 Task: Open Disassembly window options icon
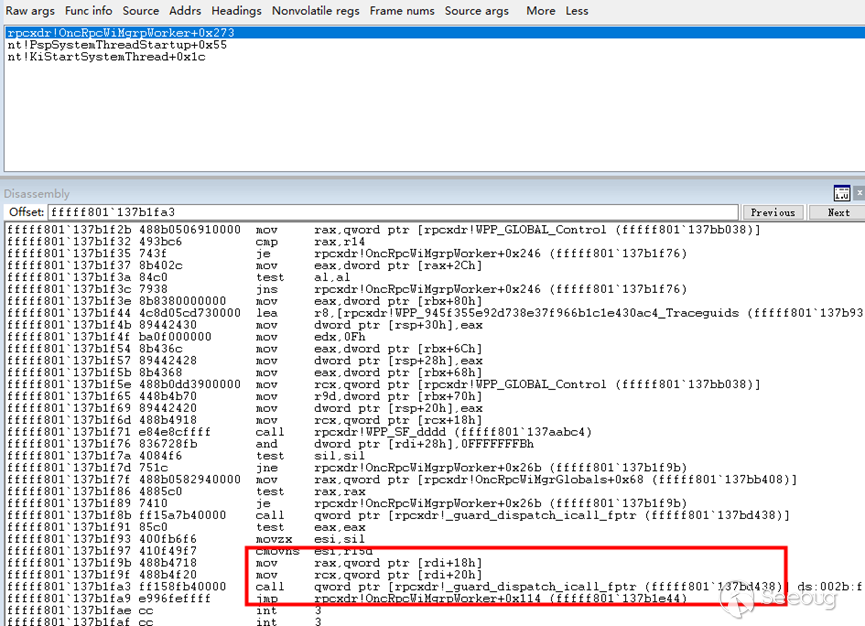pos(842,193)
